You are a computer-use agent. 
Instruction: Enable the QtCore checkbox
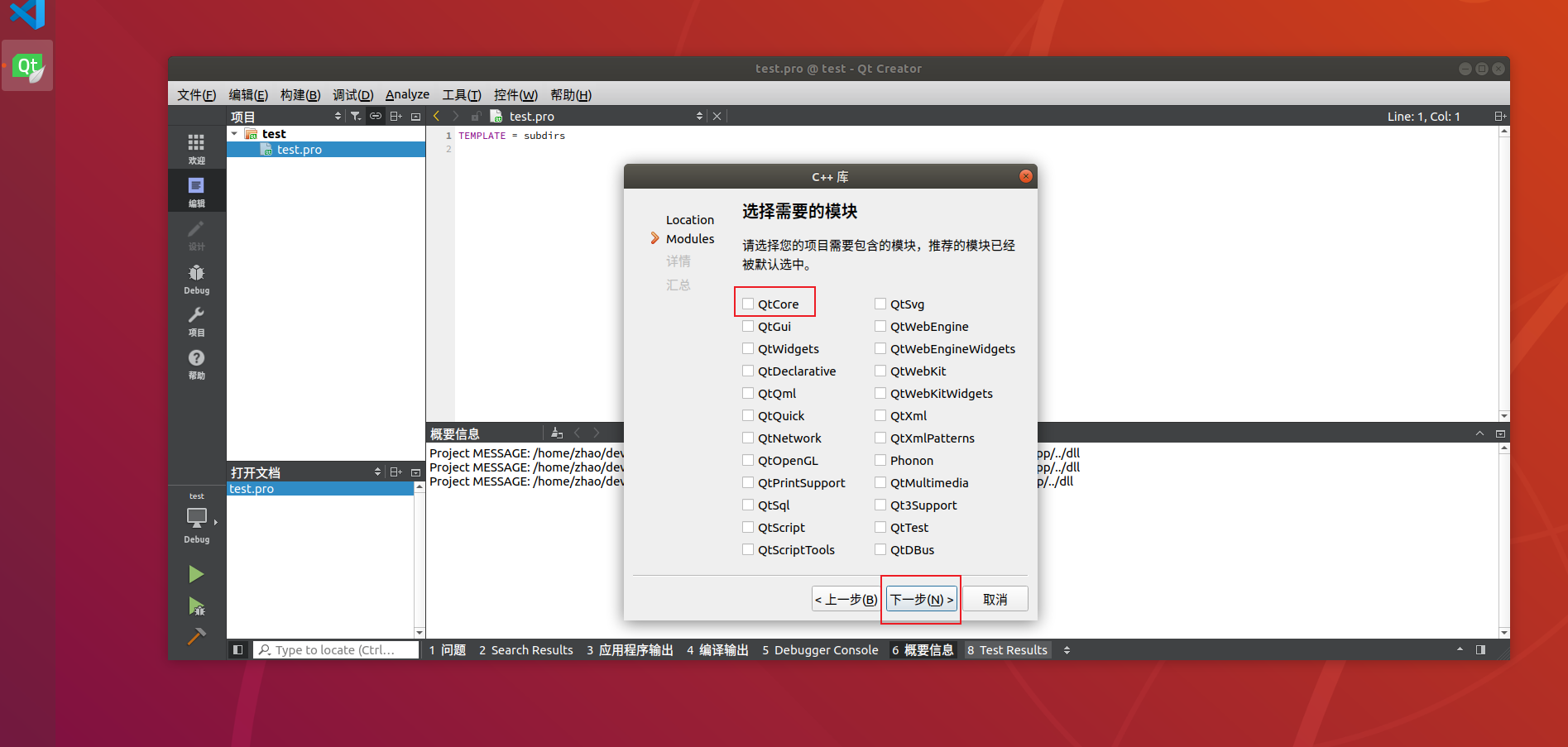[x=748, y=304]
